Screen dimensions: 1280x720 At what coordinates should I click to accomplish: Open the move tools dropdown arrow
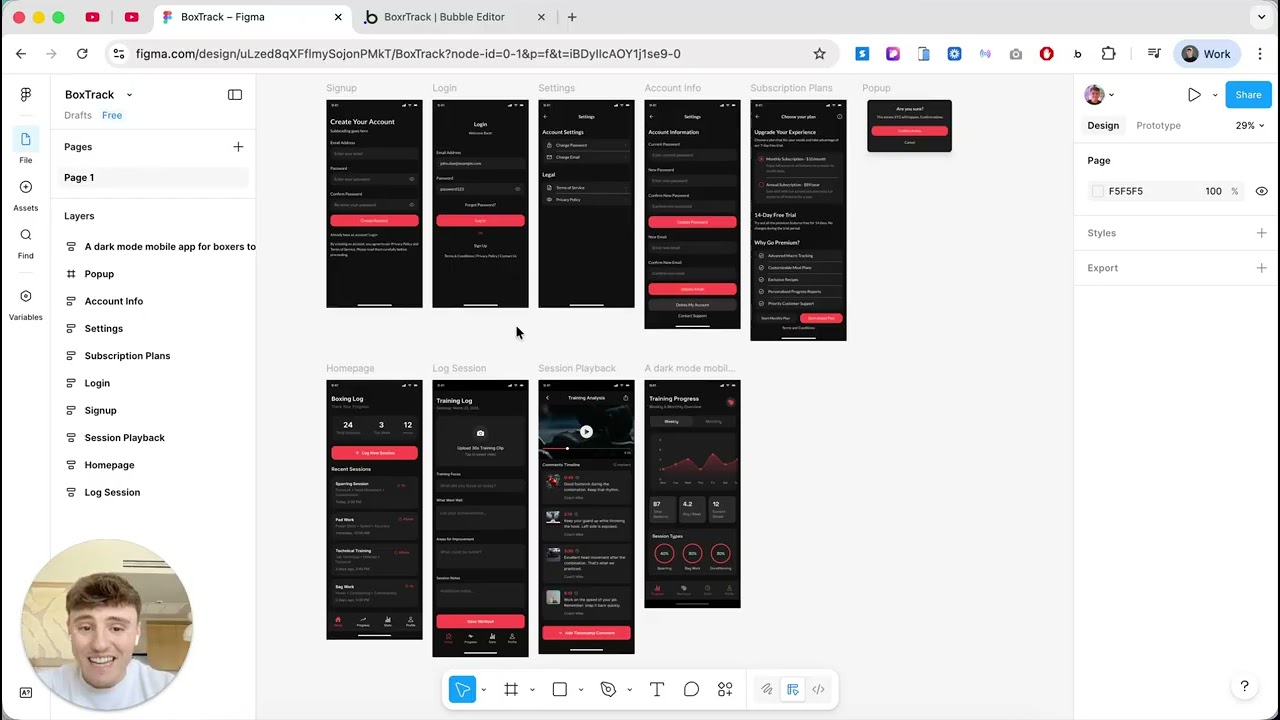[x=483, y=689]
